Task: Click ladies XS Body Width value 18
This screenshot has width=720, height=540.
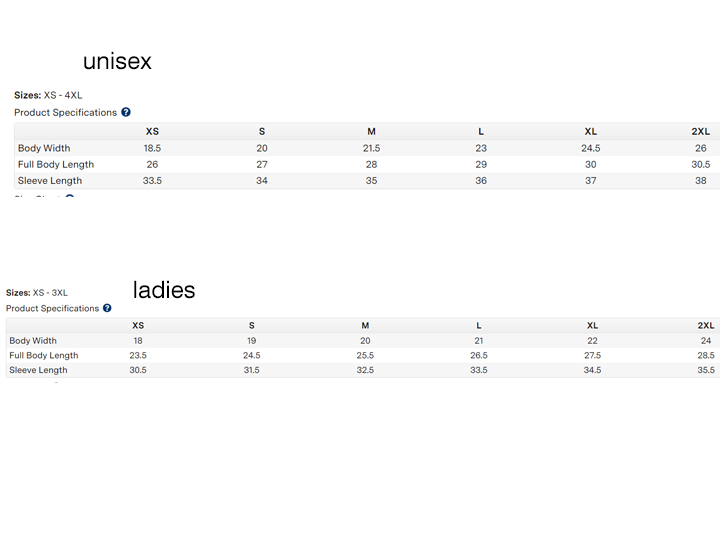Action: coord(138,341)
